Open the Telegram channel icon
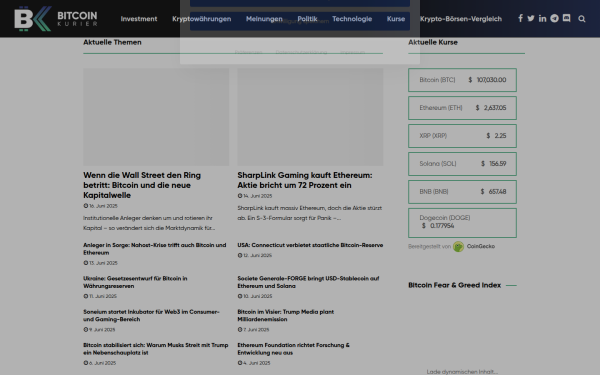This screenshot has width=600, height=375. (x=554, y=18)
